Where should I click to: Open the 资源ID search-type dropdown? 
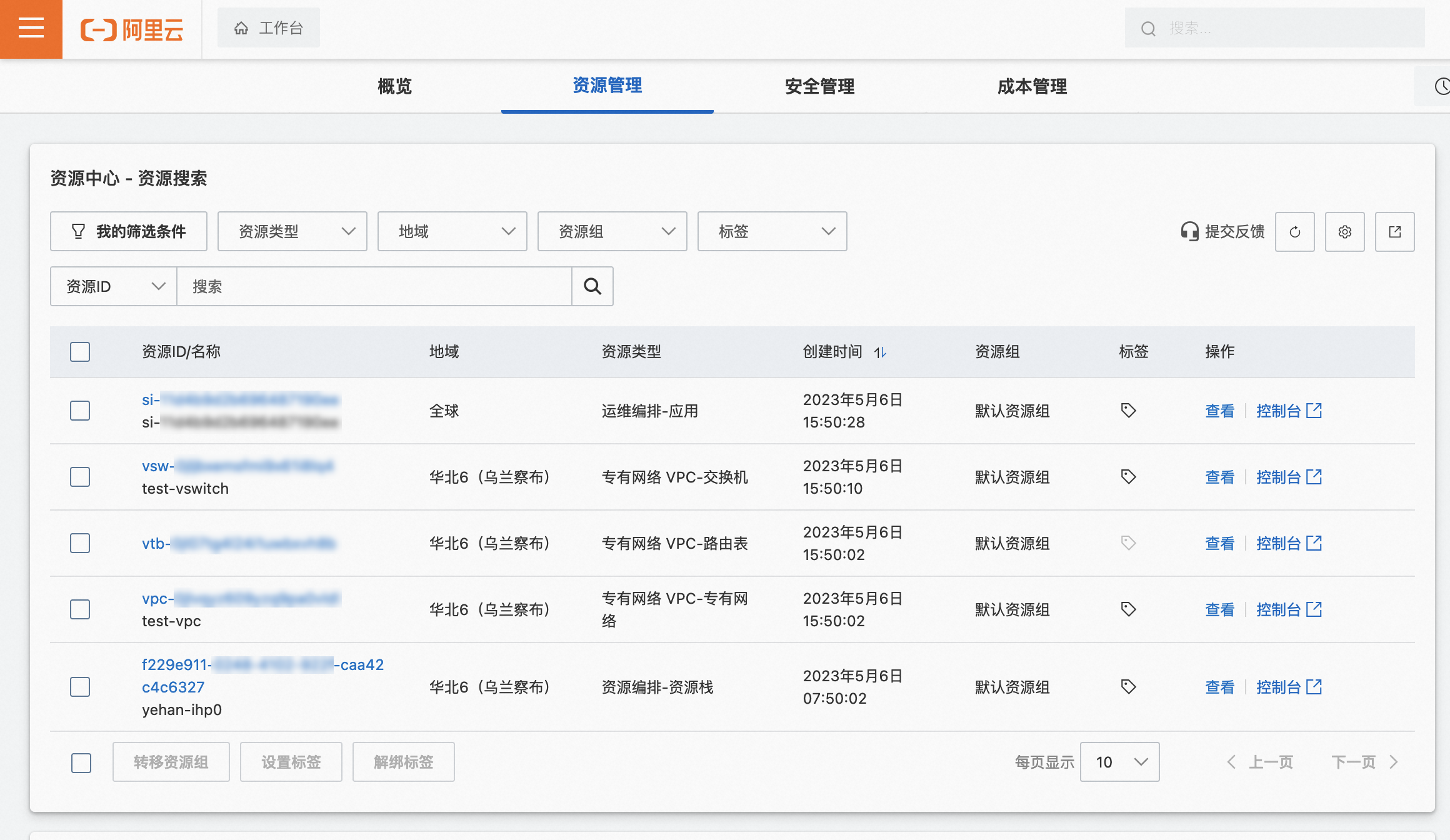(x=114, y=286)
